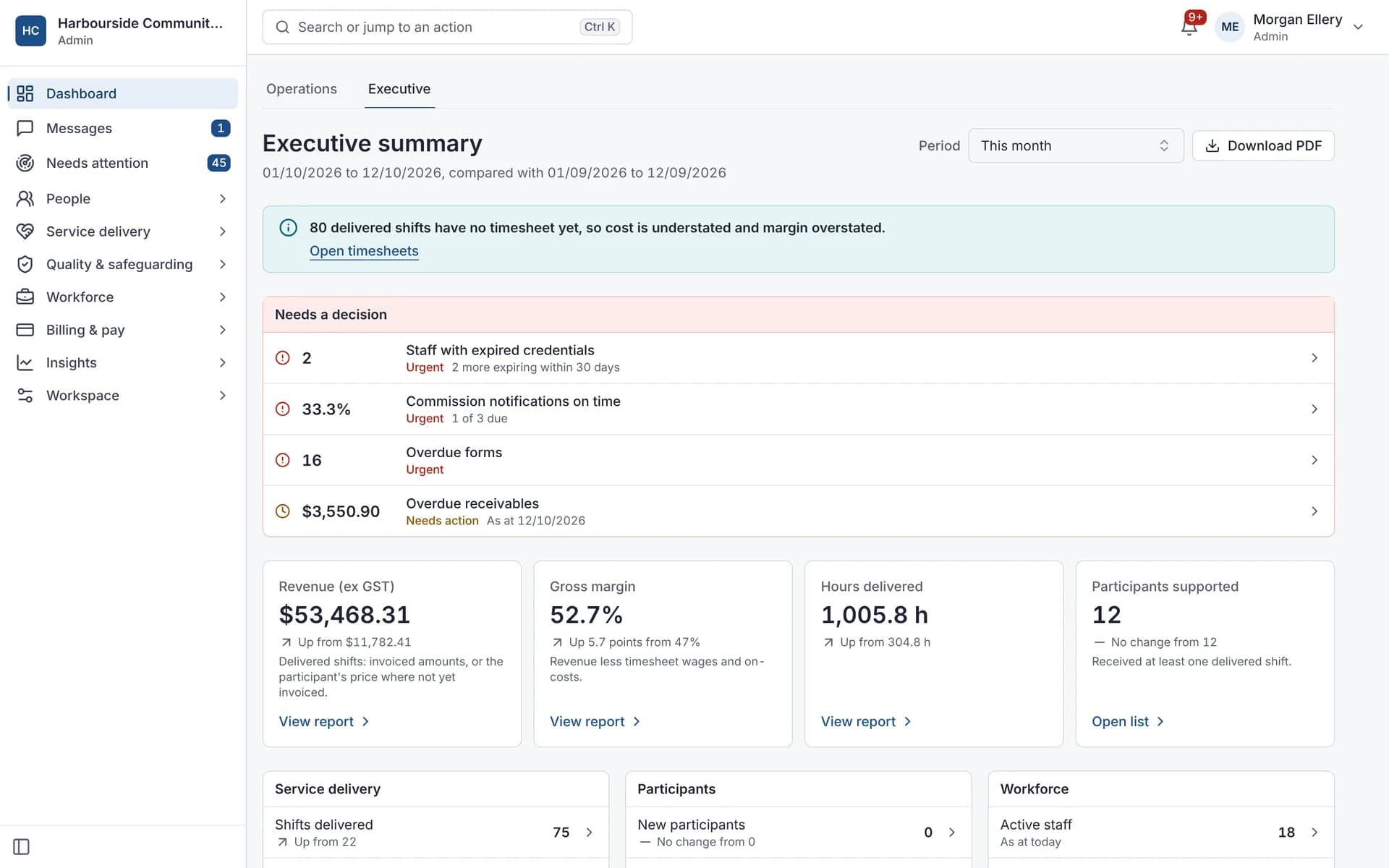Click the search or jump to action field

tap(447, 27)
